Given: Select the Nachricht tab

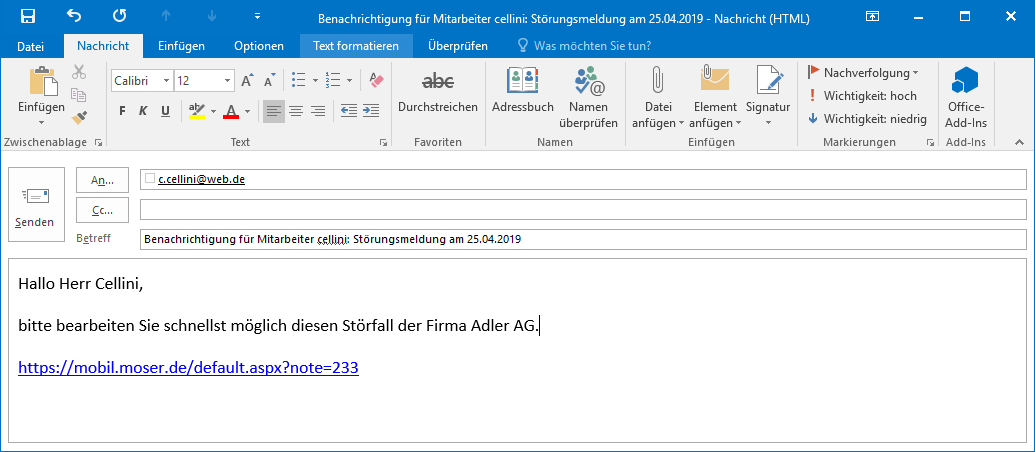Looking at the screenshot, I should point(102,46).
